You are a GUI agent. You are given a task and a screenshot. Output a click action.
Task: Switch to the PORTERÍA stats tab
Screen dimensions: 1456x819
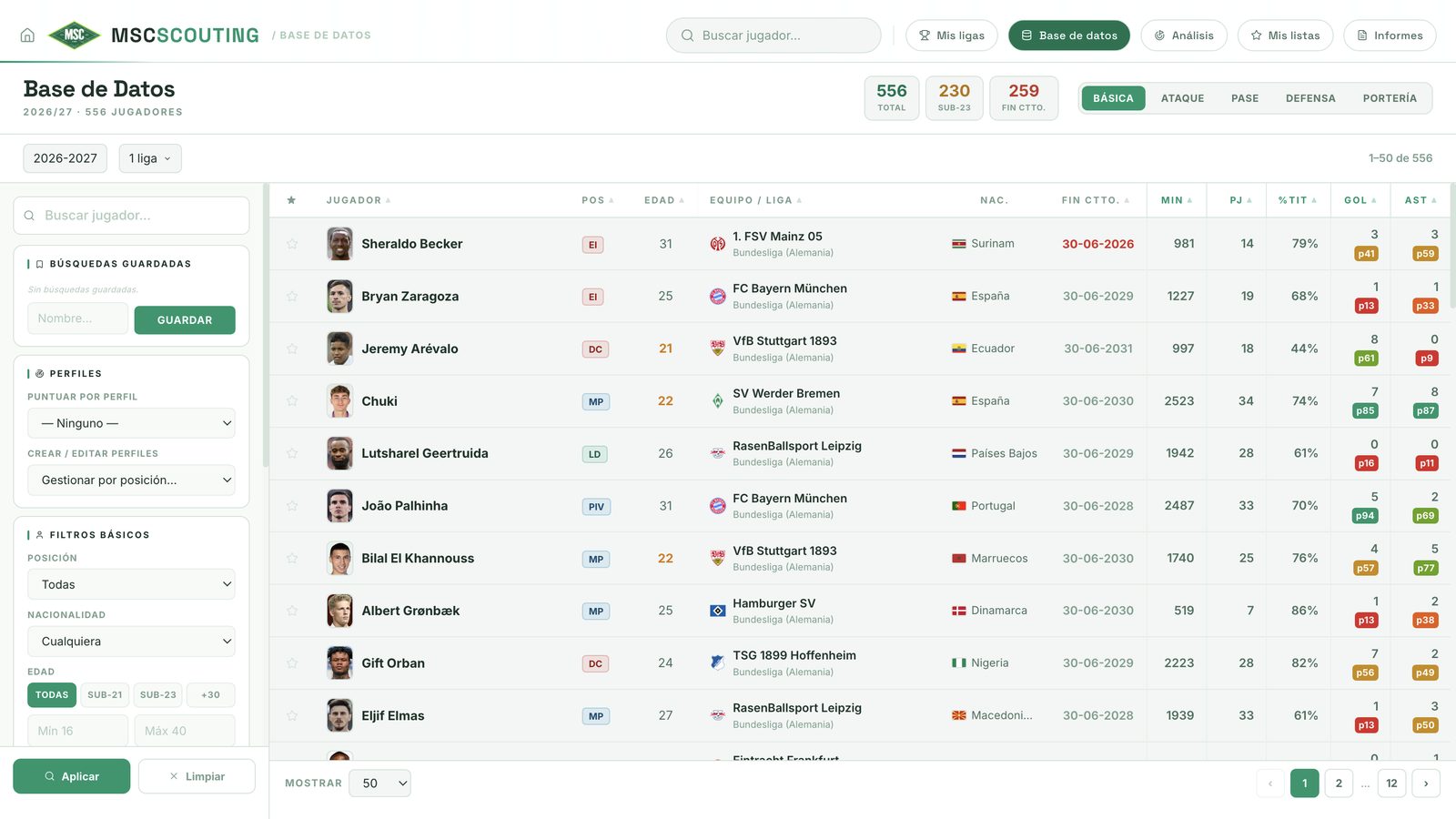[1390, 98]
